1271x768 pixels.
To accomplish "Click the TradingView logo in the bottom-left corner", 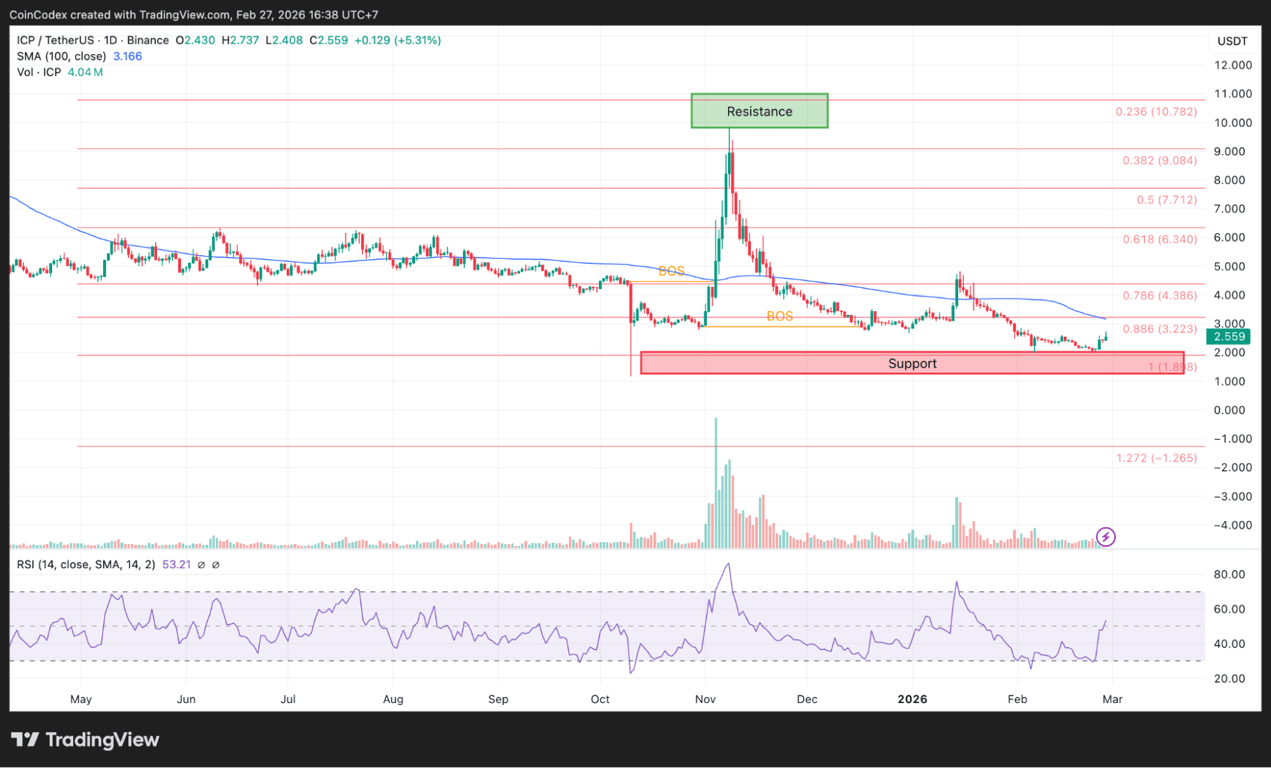I will click(85, 739).
